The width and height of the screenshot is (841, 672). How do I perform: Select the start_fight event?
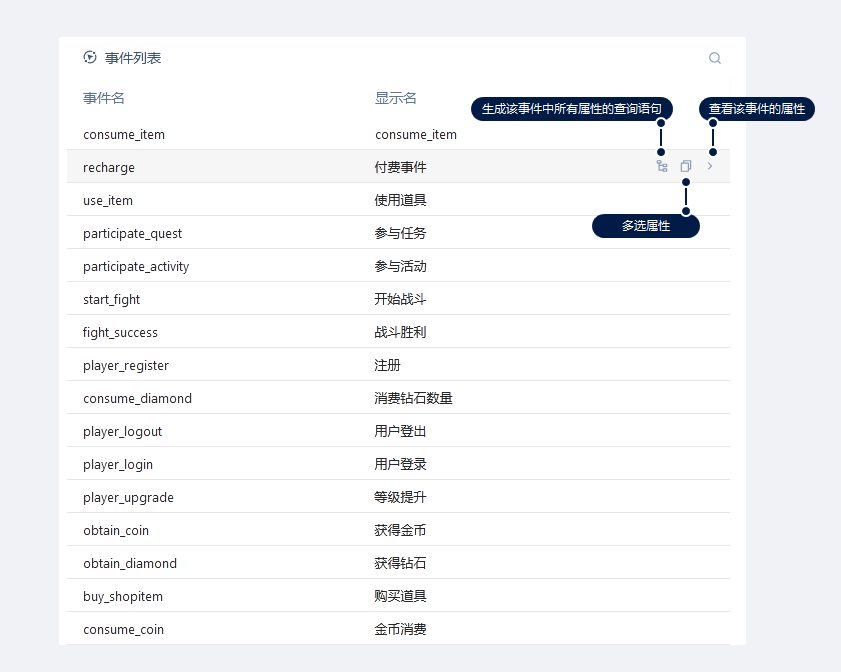(x=112, y=300)
